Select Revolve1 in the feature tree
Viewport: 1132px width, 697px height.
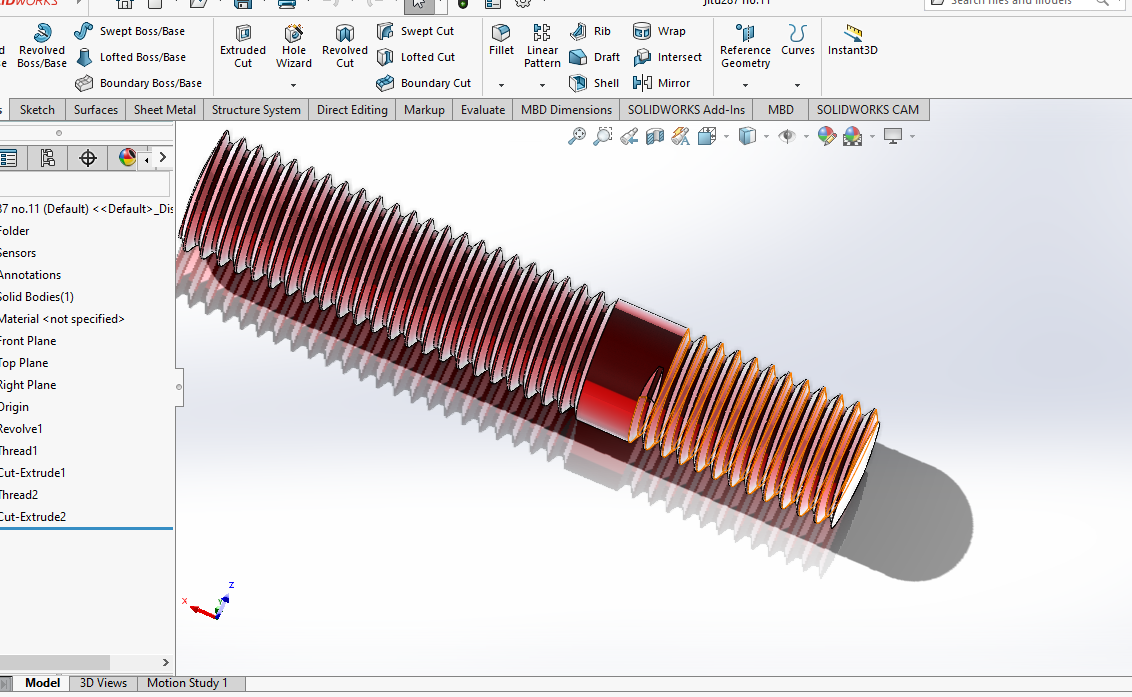[21, 428]
